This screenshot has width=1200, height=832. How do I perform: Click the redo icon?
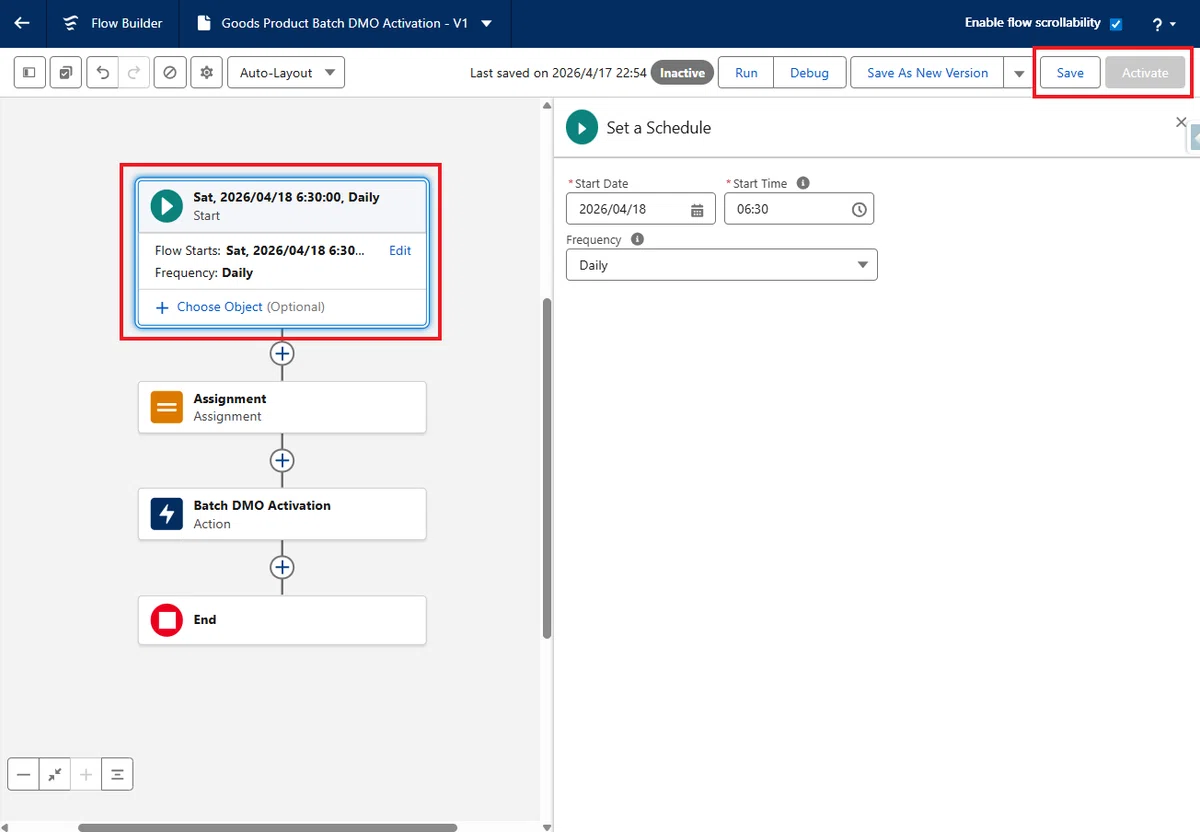[x=135, y=73]
